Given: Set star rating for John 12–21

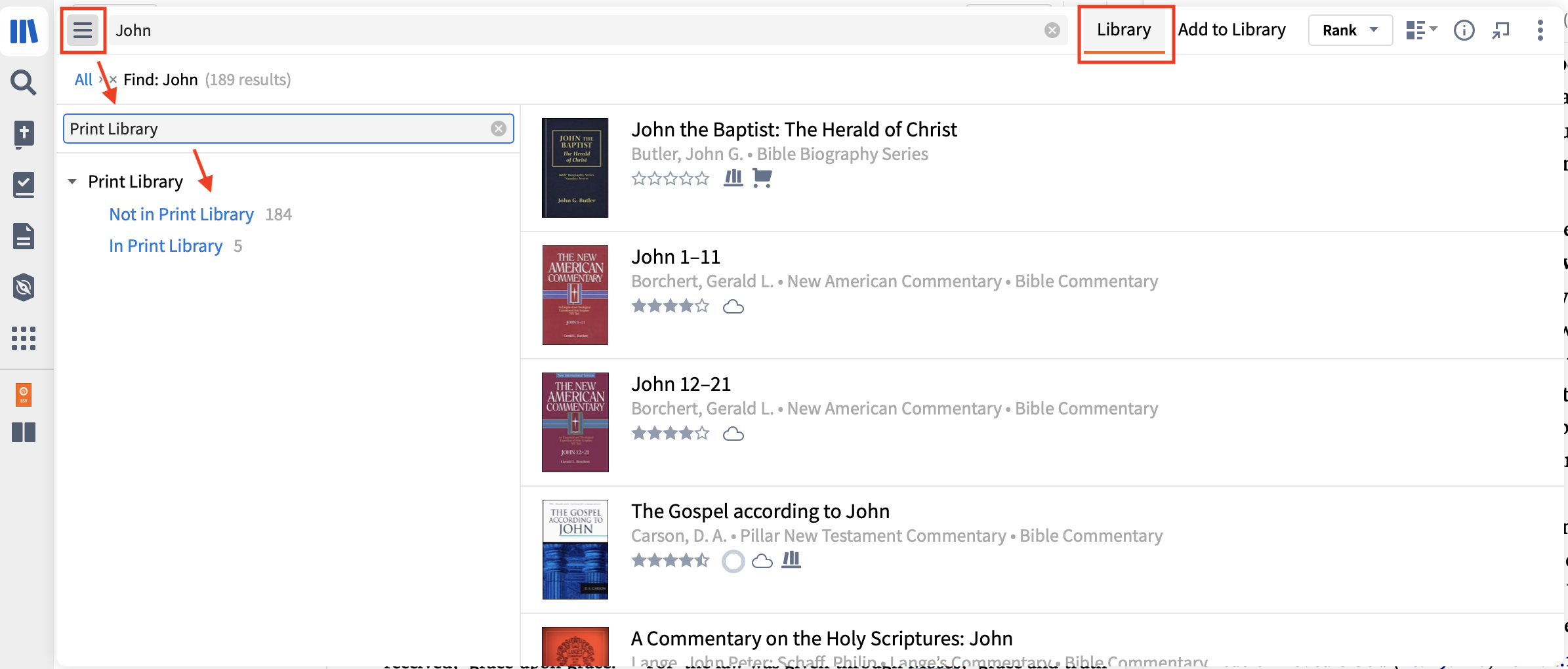Looking at the screenshot, I should pos(671,433).
